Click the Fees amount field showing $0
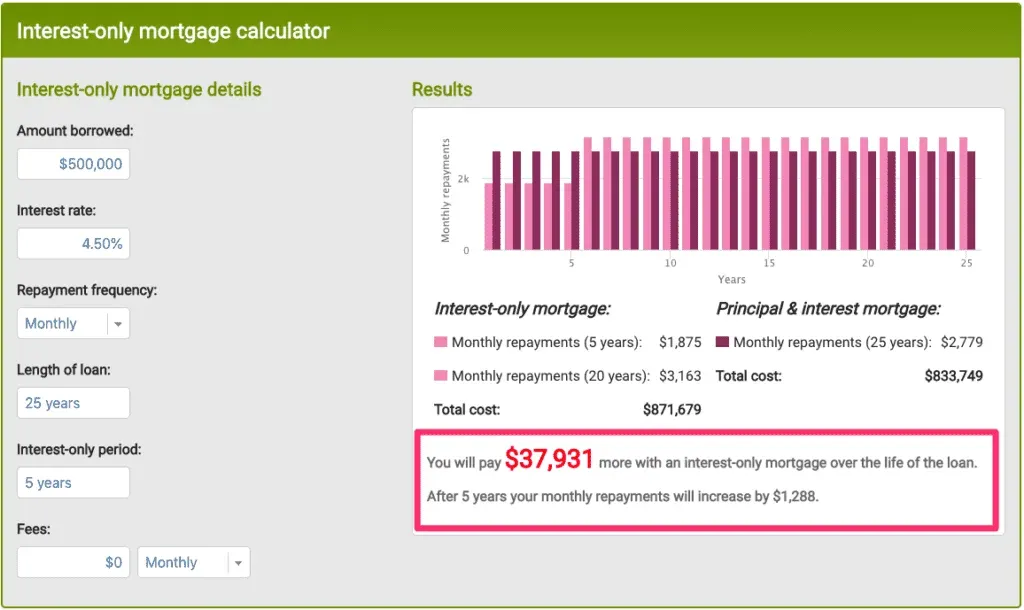Viewport: 1024px width, 610px height. [73, 562]
